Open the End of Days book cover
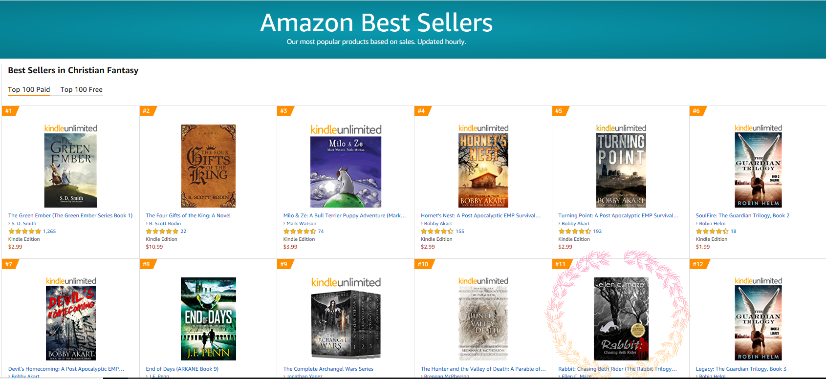 coord(208,319)
